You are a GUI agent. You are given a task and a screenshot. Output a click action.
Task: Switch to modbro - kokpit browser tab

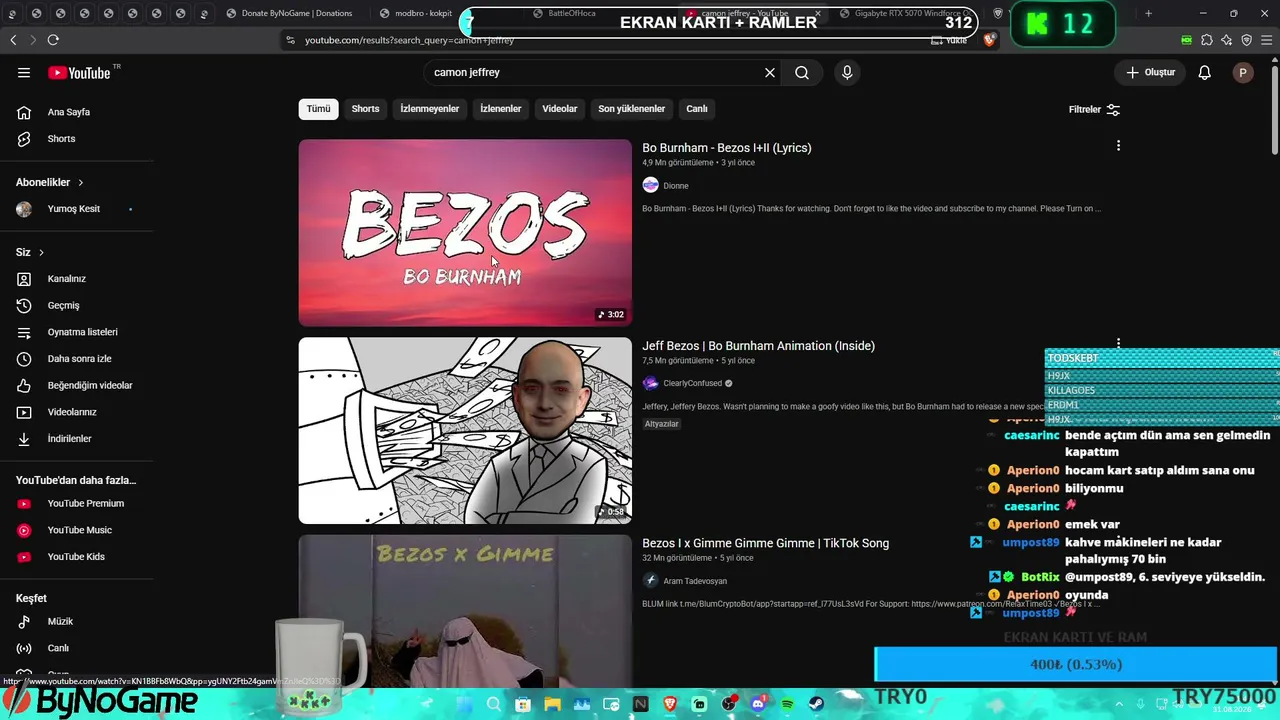click(418, 14)
